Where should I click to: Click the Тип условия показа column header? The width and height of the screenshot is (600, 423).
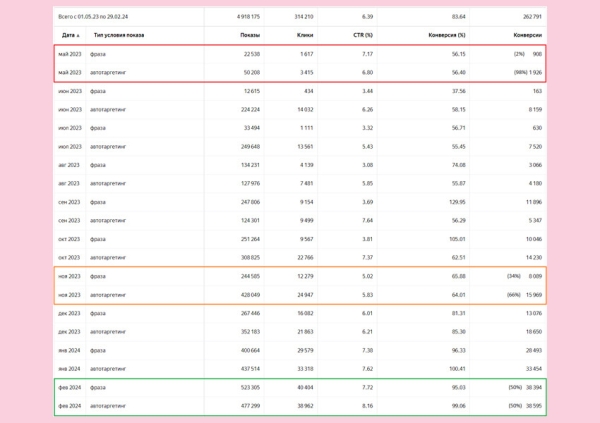click(x=118, y=35)
